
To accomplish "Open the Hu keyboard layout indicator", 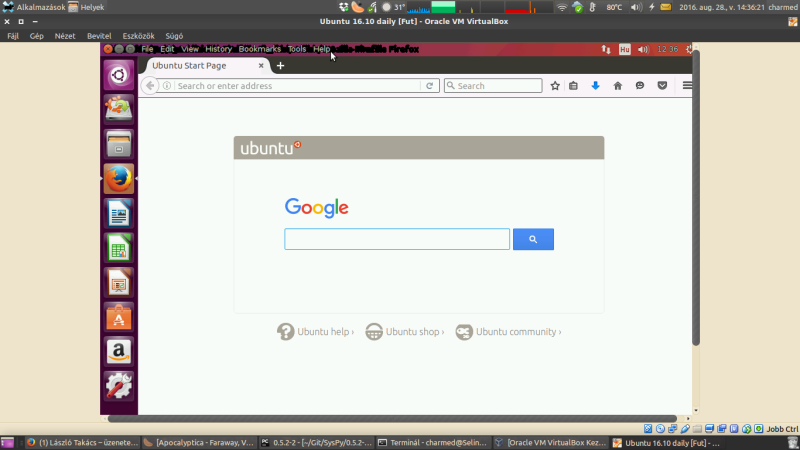I will coord(625,49).
